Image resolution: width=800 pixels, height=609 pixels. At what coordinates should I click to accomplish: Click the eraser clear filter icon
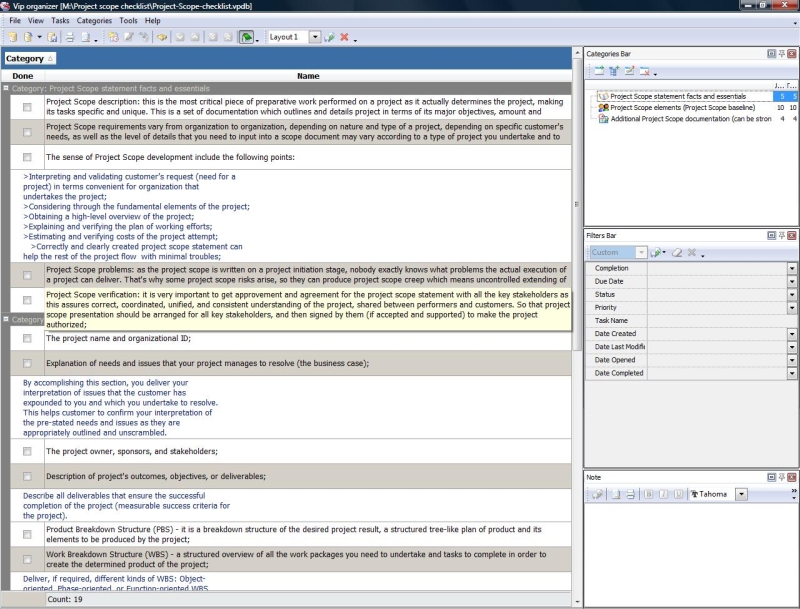(x=676, y=253)
